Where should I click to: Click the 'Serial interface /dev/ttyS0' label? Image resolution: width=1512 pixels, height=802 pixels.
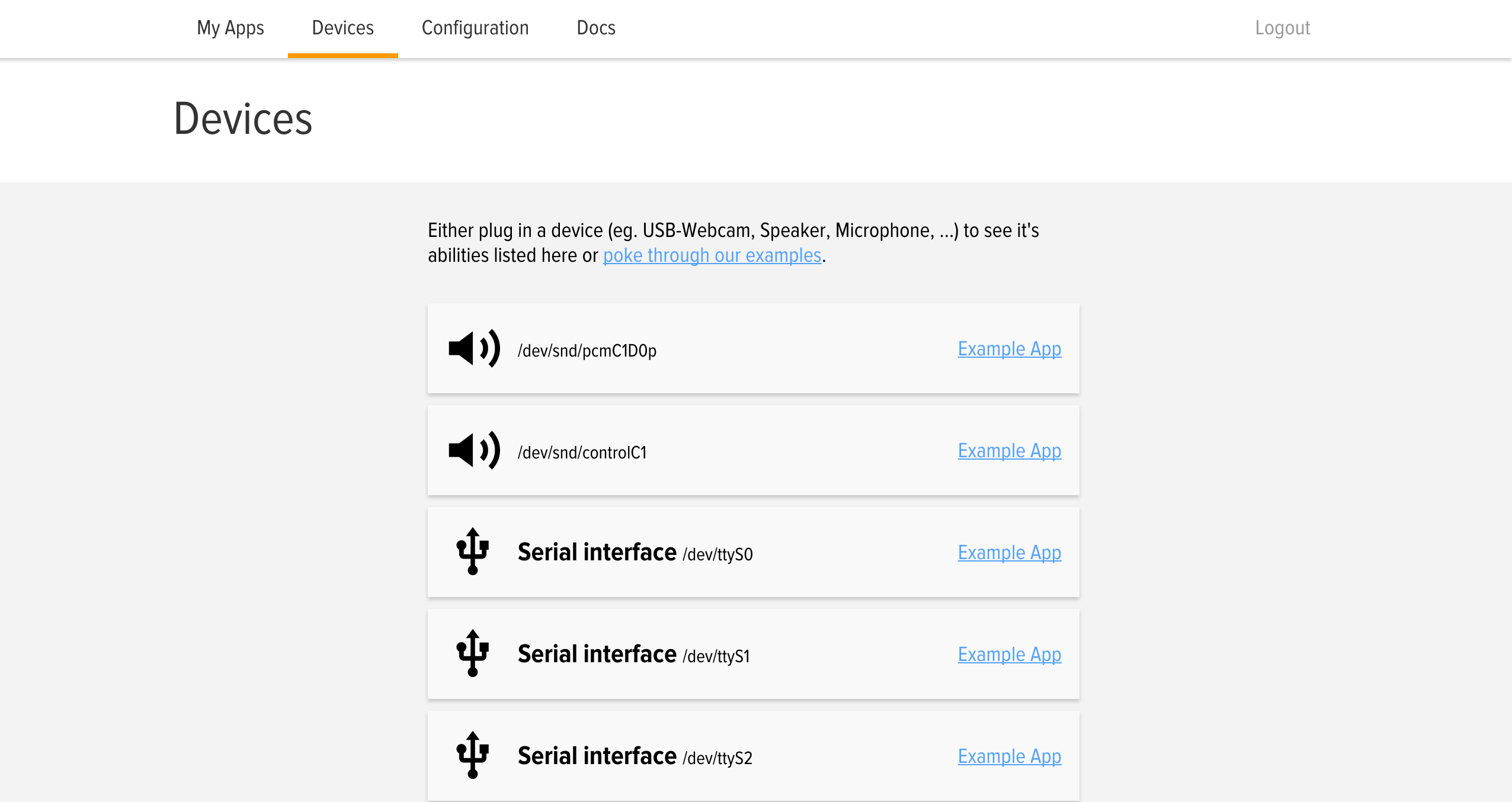pyautogui.click(x=635, y=553)
